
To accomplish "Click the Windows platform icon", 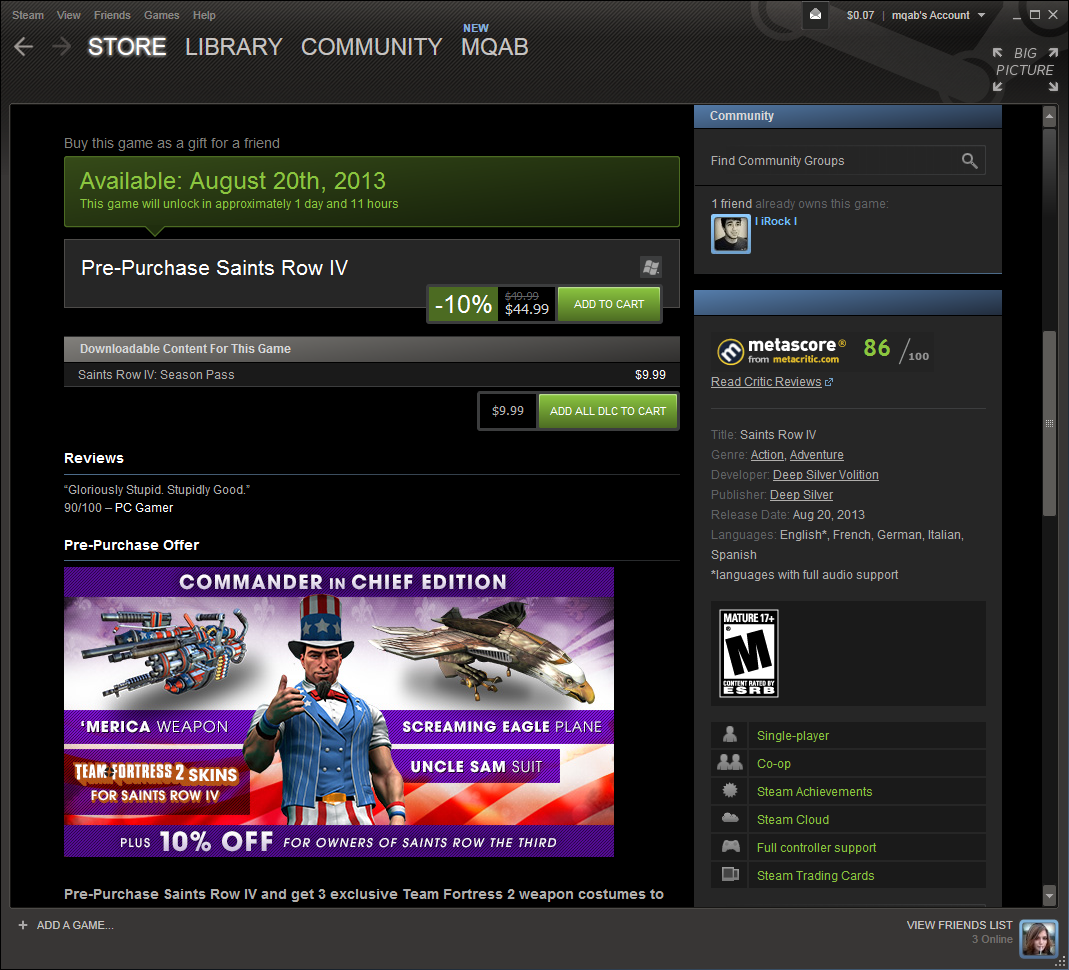I will tap(651, 267).
